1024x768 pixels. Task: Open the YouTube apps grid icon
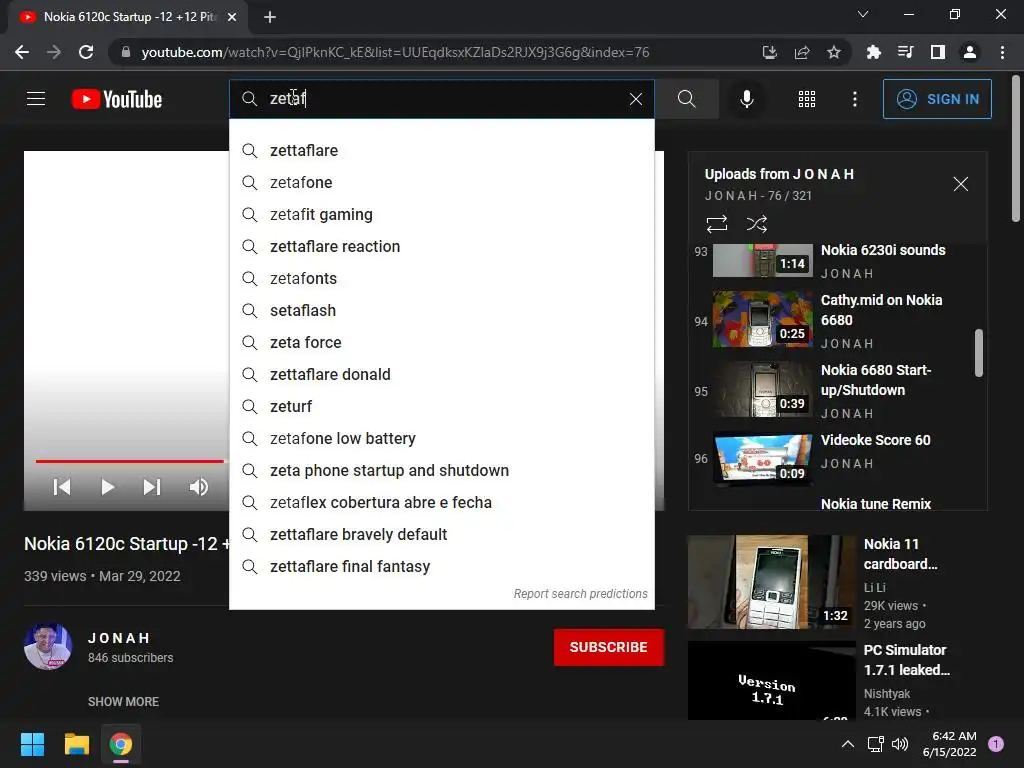(807, 99)
